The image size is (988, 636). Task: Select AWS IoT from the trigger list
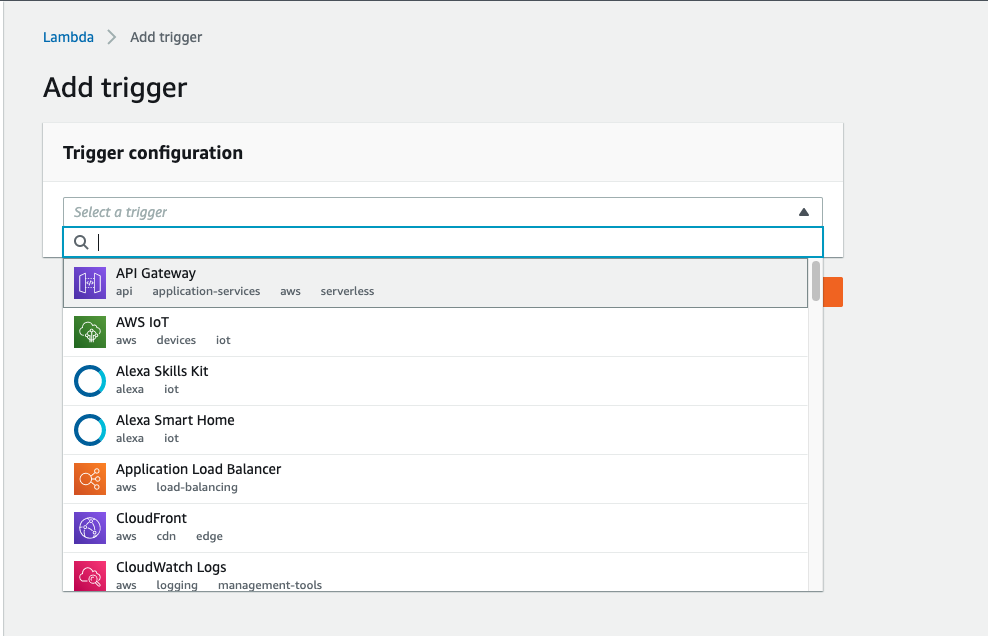[x=142, y=322]
